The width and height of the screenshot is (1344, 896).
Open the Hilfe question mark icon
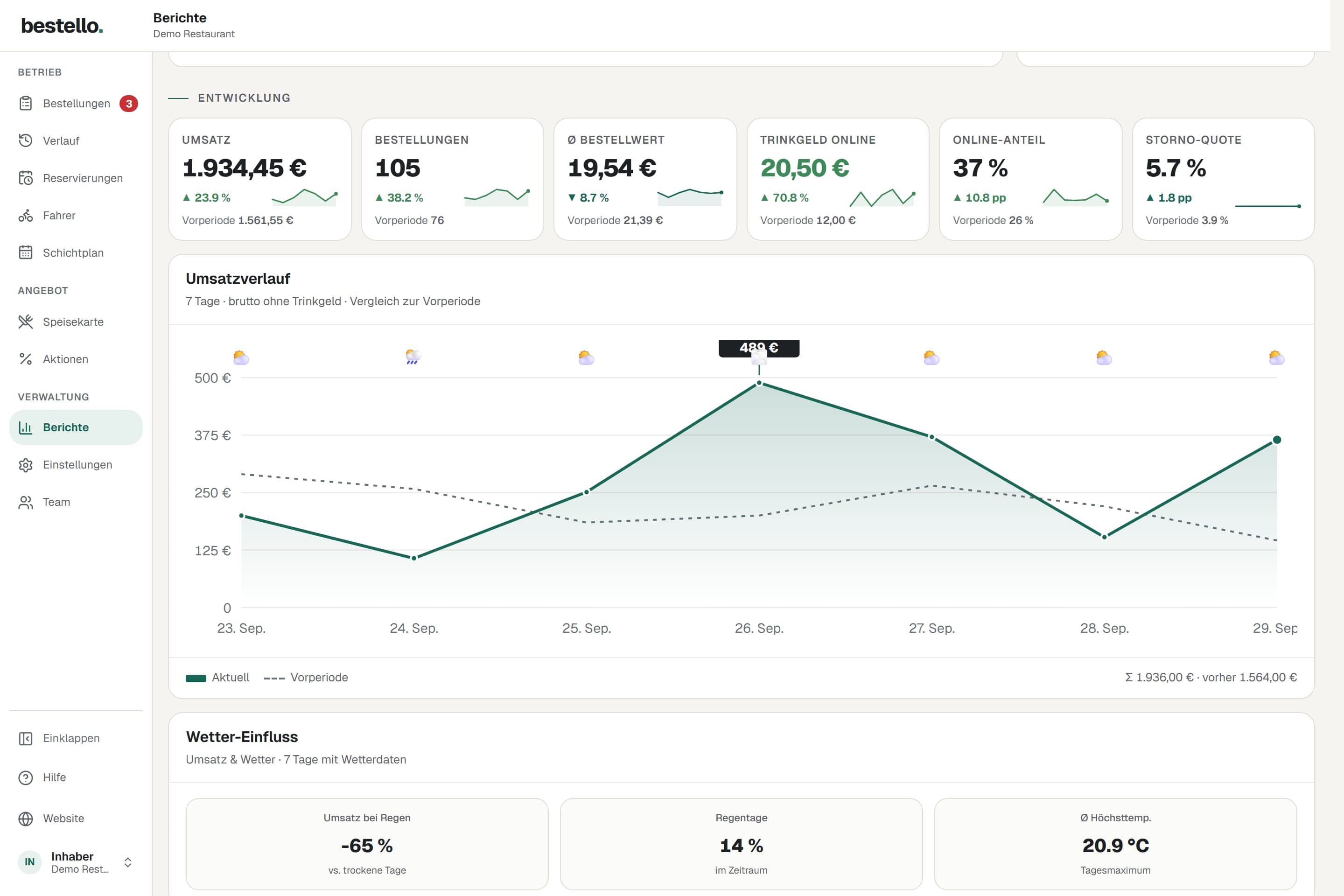26,778
